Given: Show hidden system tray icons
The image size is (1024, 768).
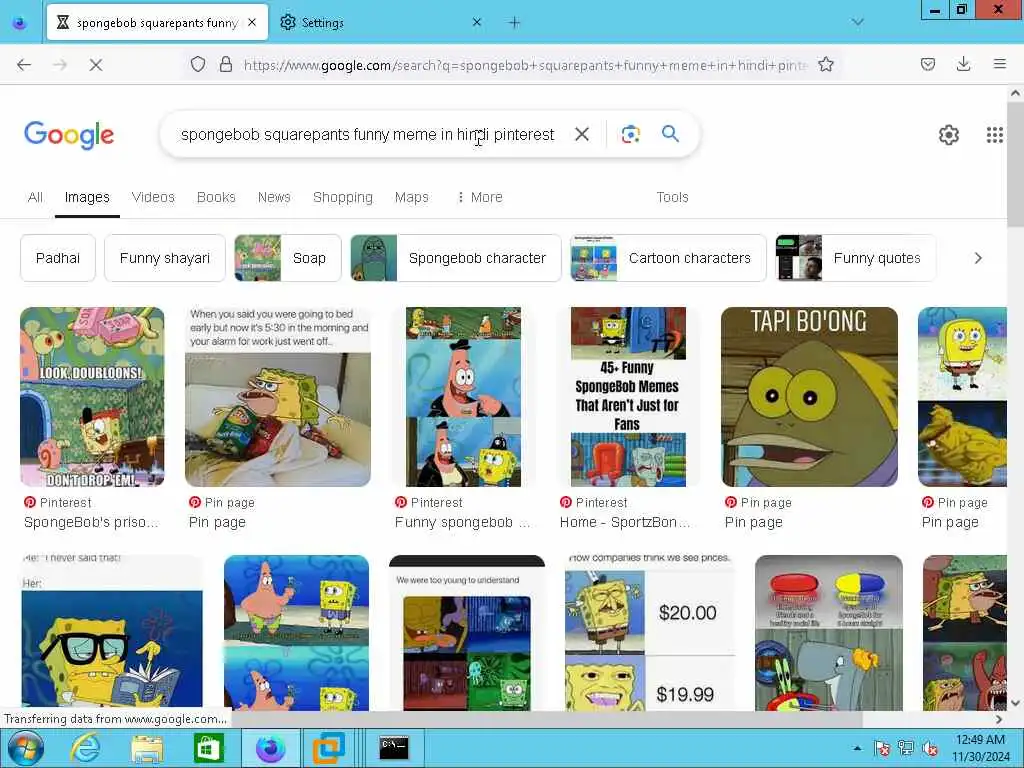Looking at the screenshot, I should 857,748.
